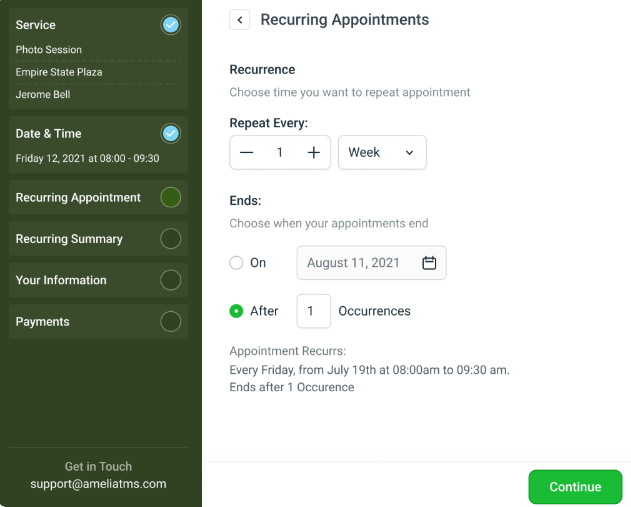Click the plus icon to increase repeat interval
This screenshot has width=631, height=507.
[x=313, y=153]
